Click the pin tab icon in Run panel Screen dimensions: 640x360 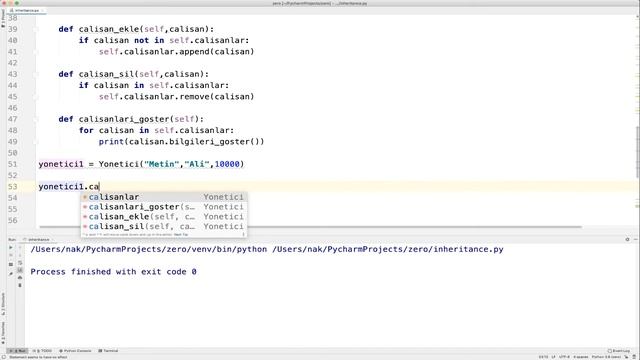pyautogui.click(x=11, y=274)
